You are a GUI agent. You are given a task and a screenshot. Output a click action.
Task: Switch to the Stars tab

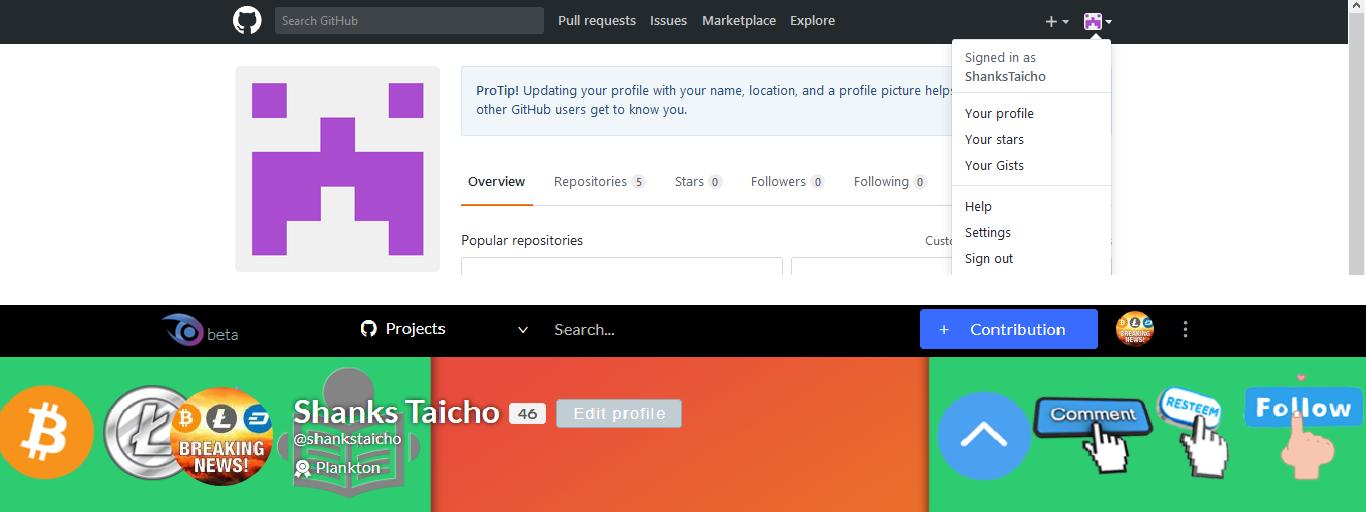(698, 182)
